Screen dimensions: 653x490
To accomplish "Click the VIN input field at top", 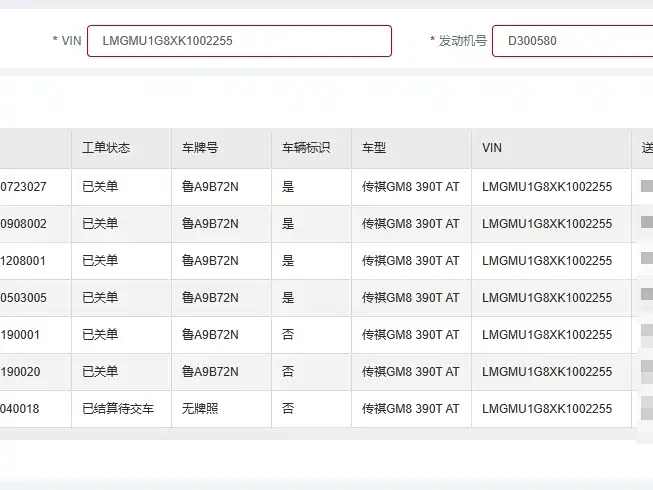I will [239, 41].
